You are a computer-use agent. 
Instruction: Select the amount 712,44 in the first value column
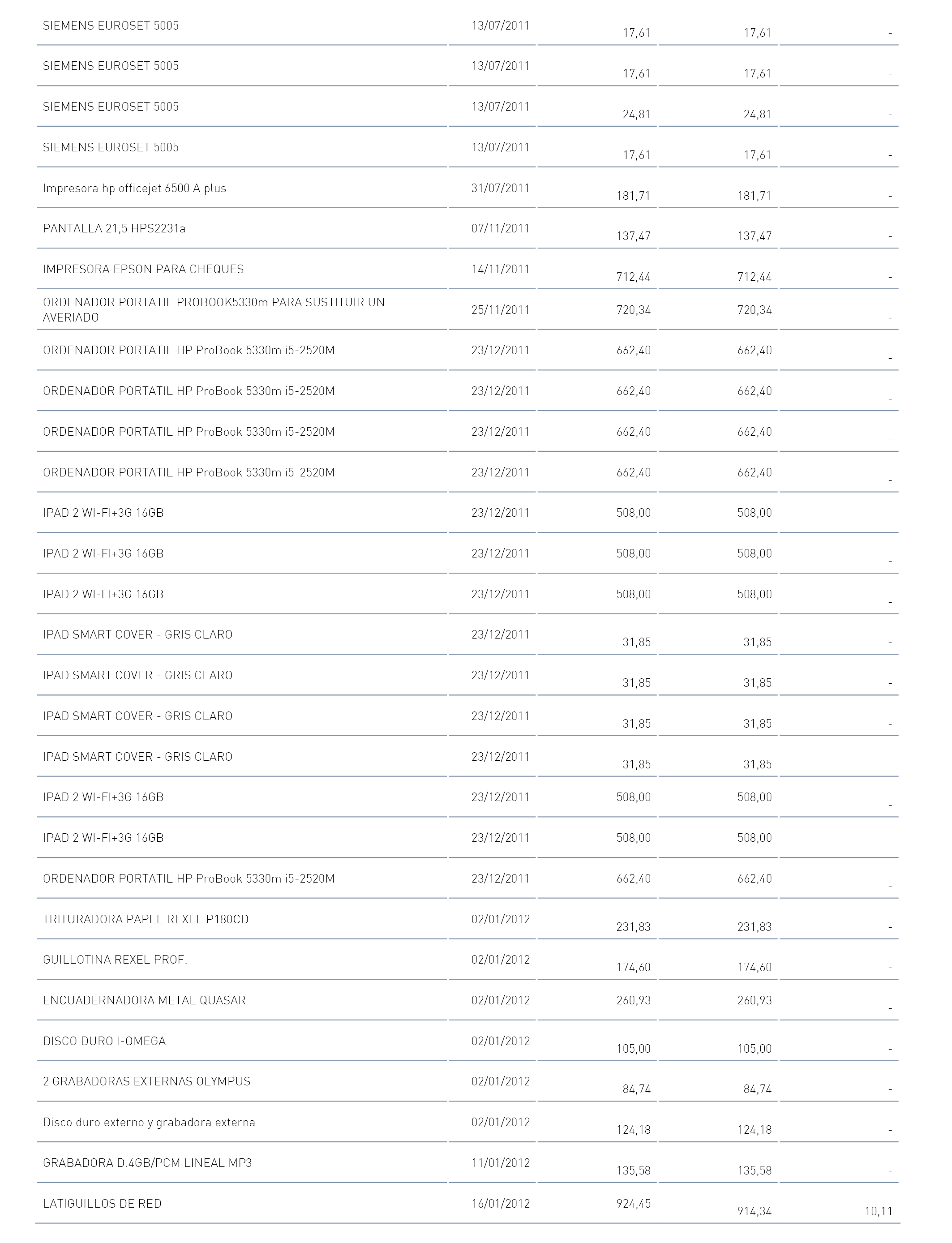(x=634, y=277)
